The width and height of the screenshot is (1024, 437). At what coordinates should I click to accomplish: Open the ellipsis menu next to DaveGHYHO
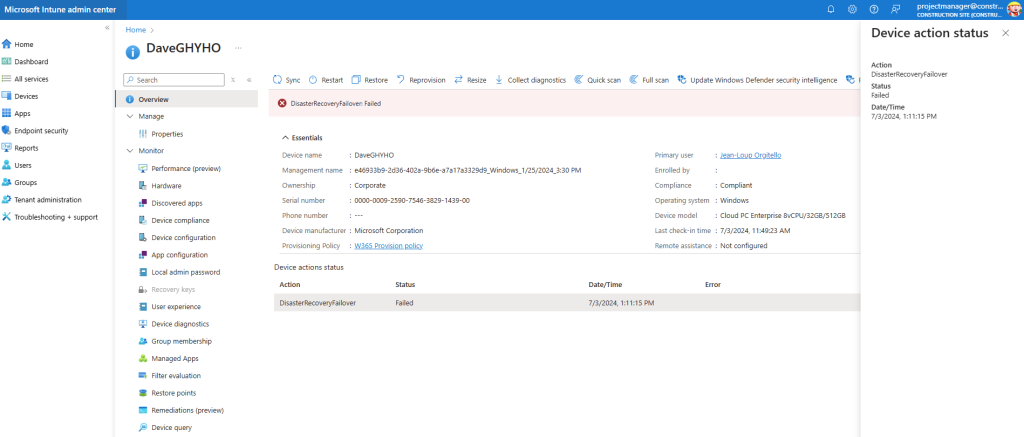tap(238, 48)
